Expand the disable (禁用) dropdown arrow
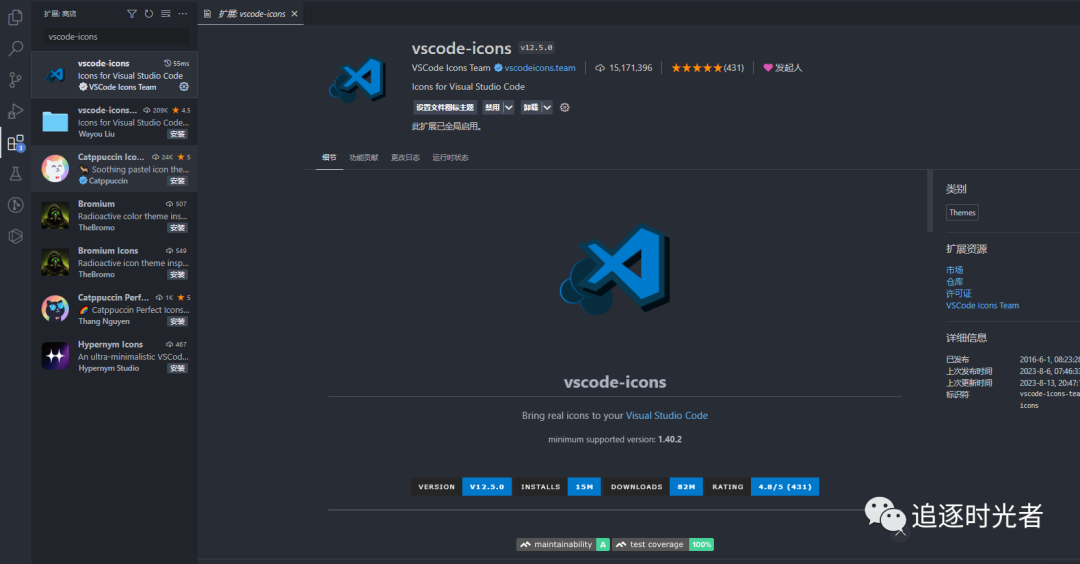1080x564 pixels. coord(508,107)
